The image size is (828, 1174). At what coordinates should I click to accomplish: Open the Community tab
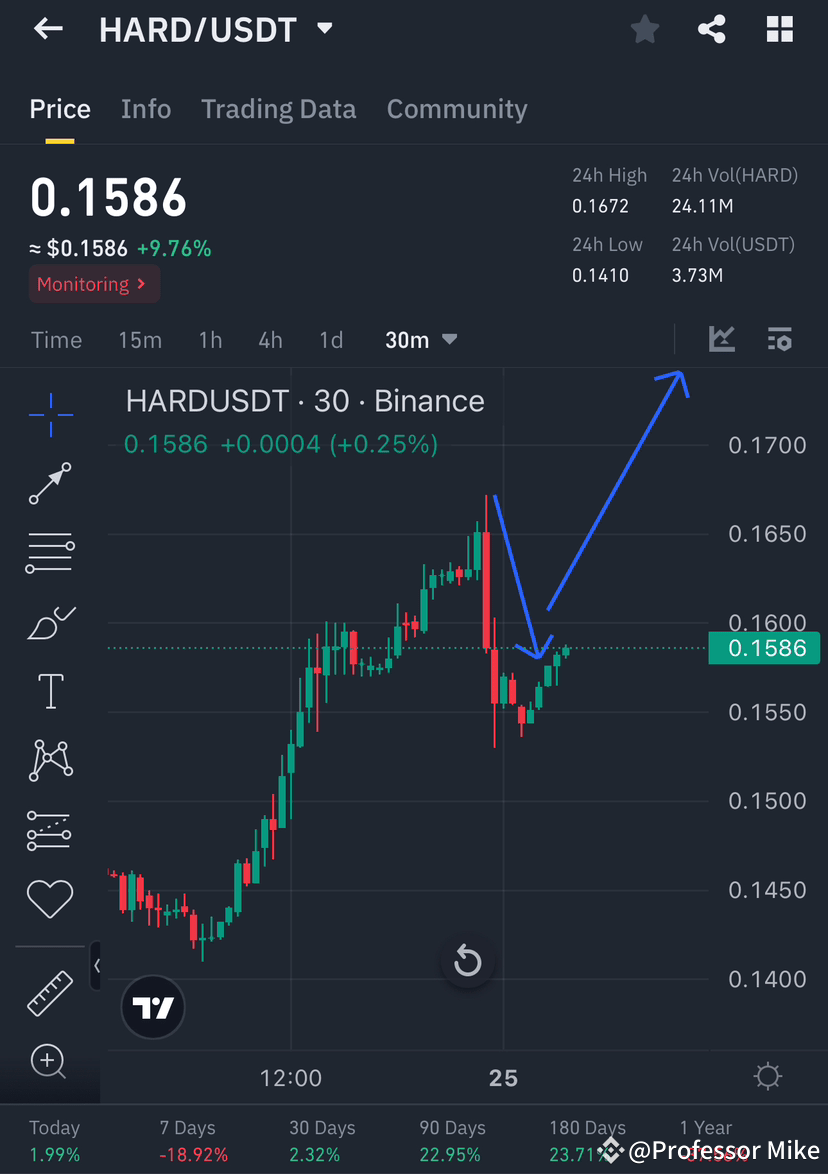457,108
